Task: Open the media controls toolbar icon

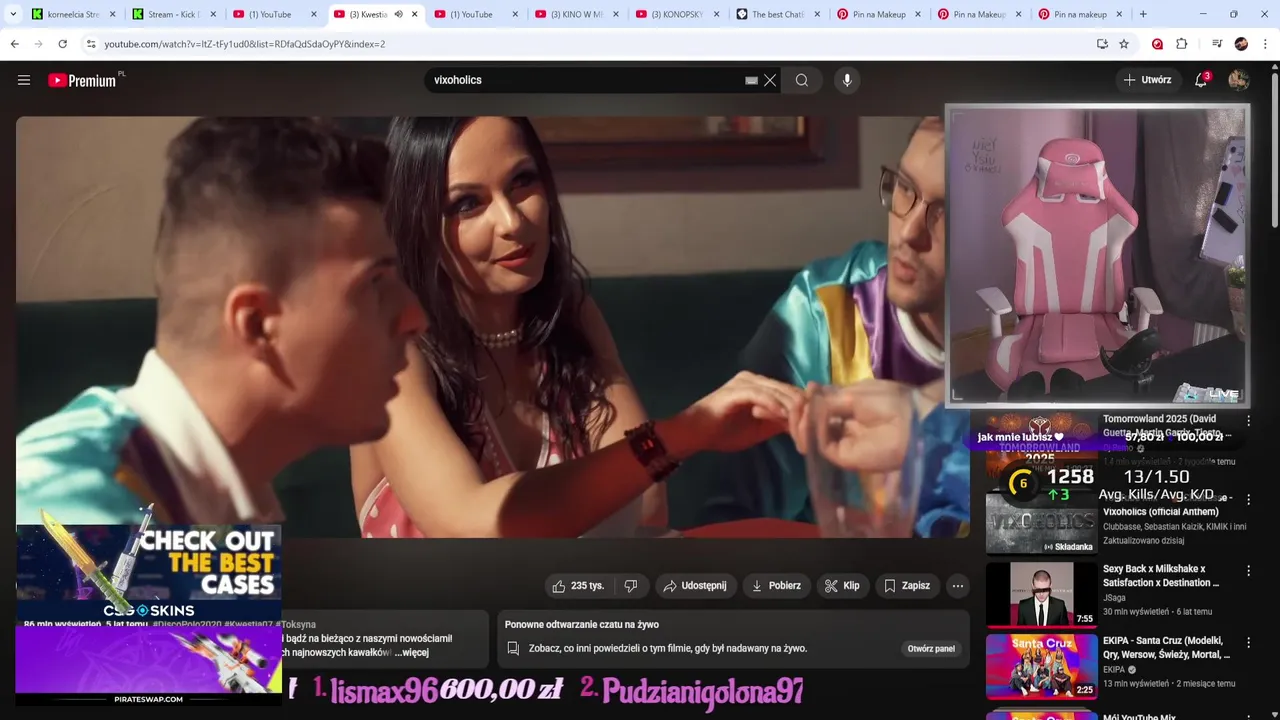Action: (x=1217, y=44)
